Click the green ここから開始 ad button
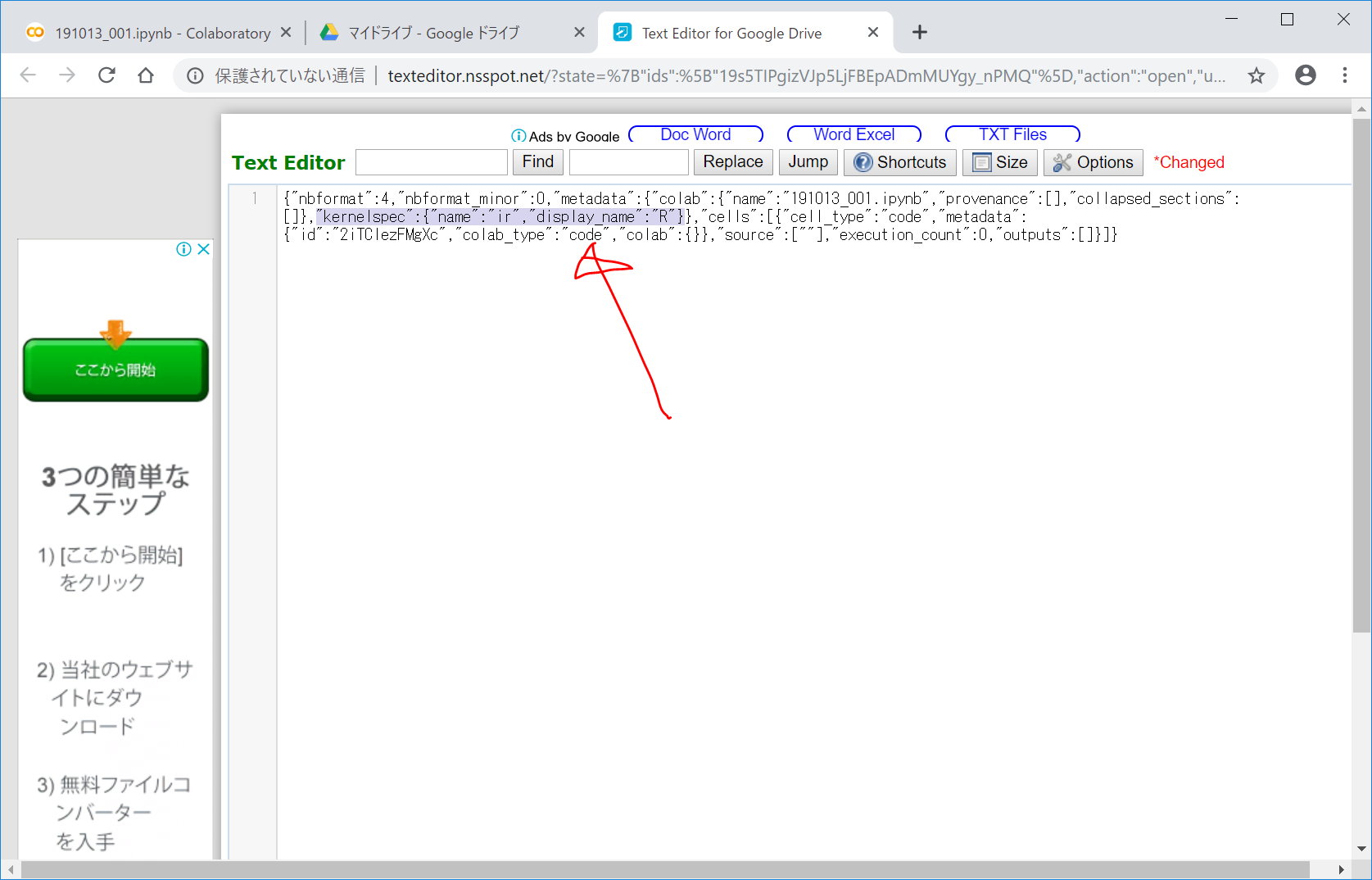This screenshot has width=1372, height=880. pyautogui.click(x=115, y=370)
